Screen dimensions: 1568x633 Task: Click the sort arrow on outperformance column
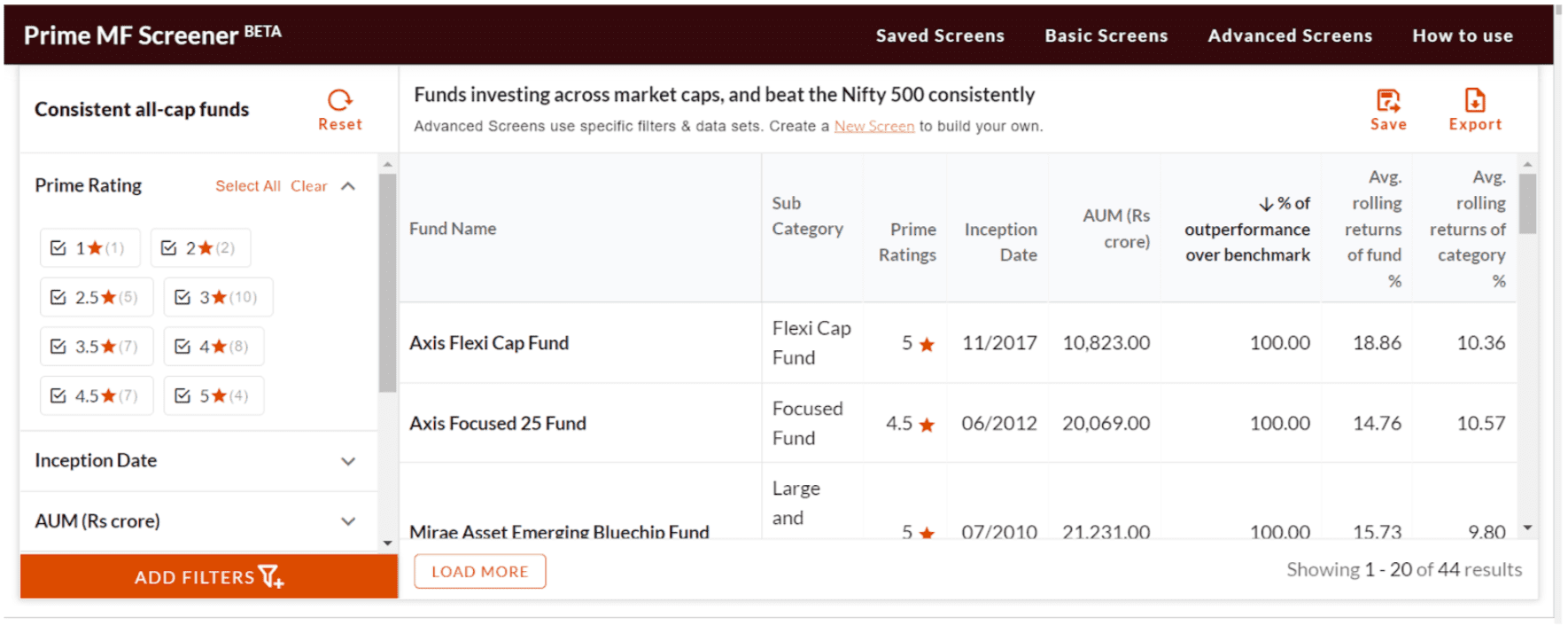click(x=1266, y=205)
